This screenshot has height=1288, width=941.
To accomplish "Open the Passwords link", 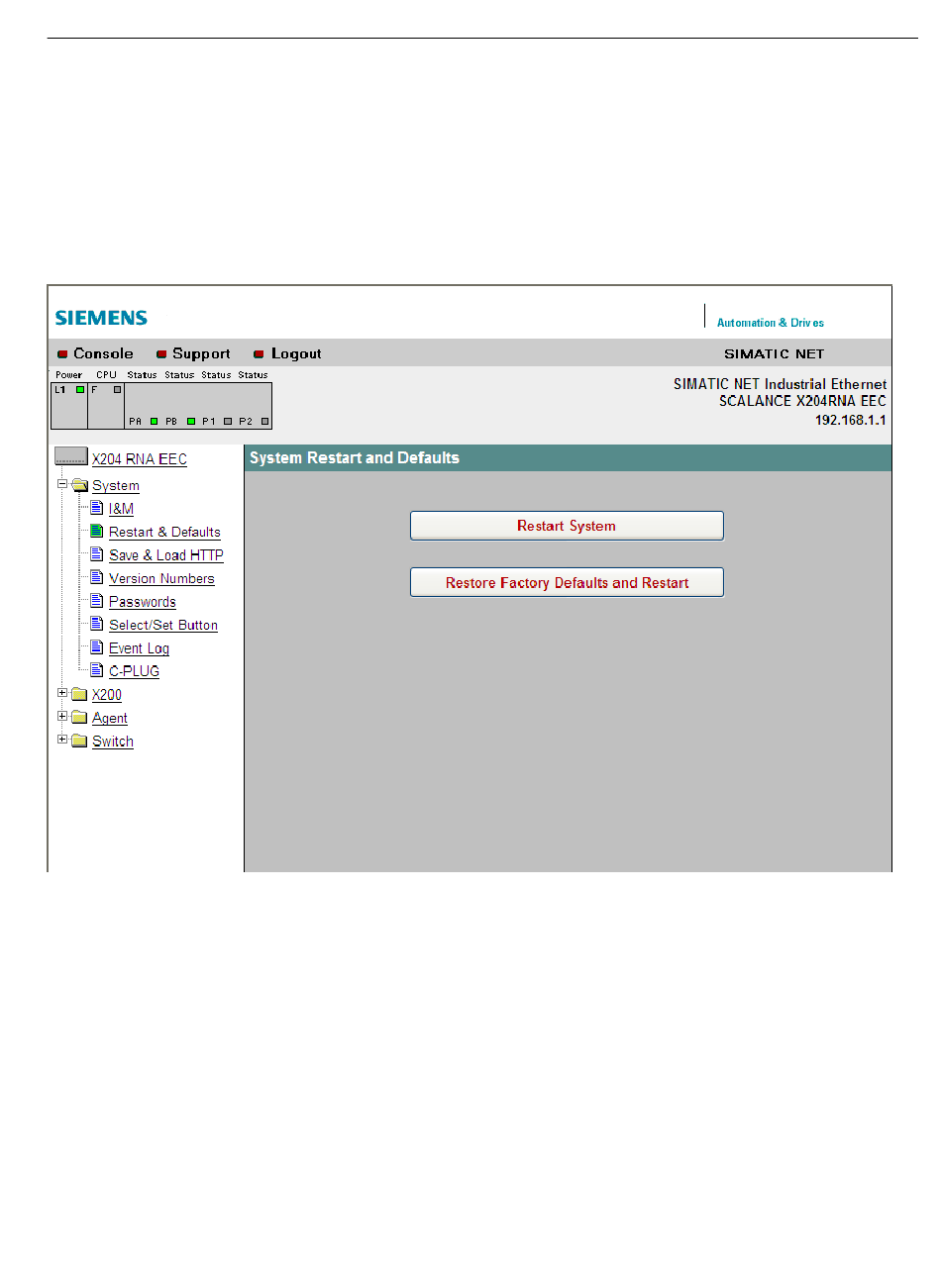I will 143,602.
